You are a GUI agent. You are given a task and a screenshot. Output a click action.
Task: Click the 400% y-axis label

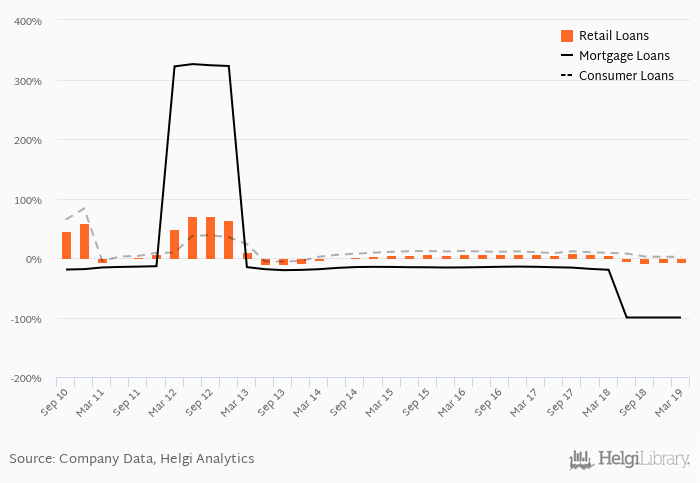coord(28,21)
